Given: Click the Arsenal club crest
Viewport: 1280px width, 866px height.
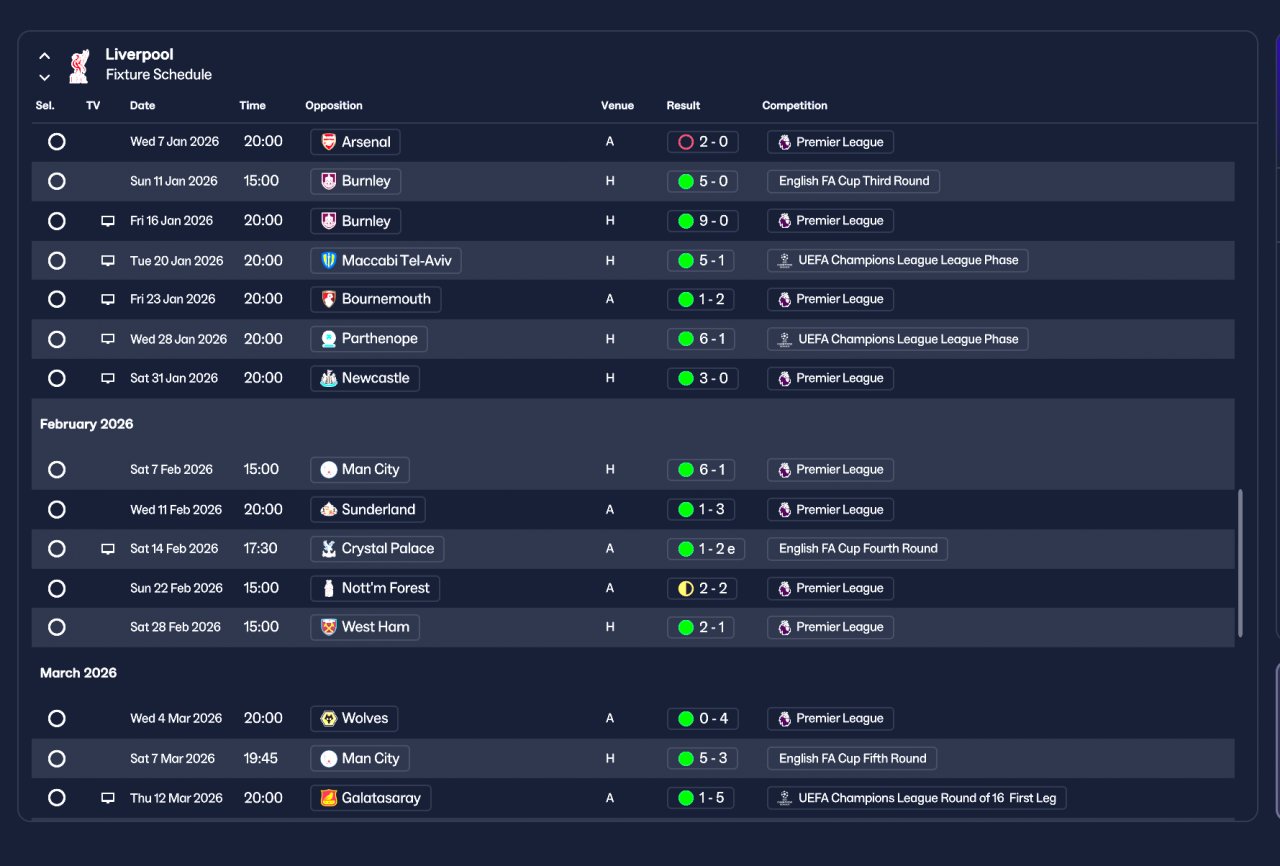Looking at the screenshot, I should (x=328, y=142).
